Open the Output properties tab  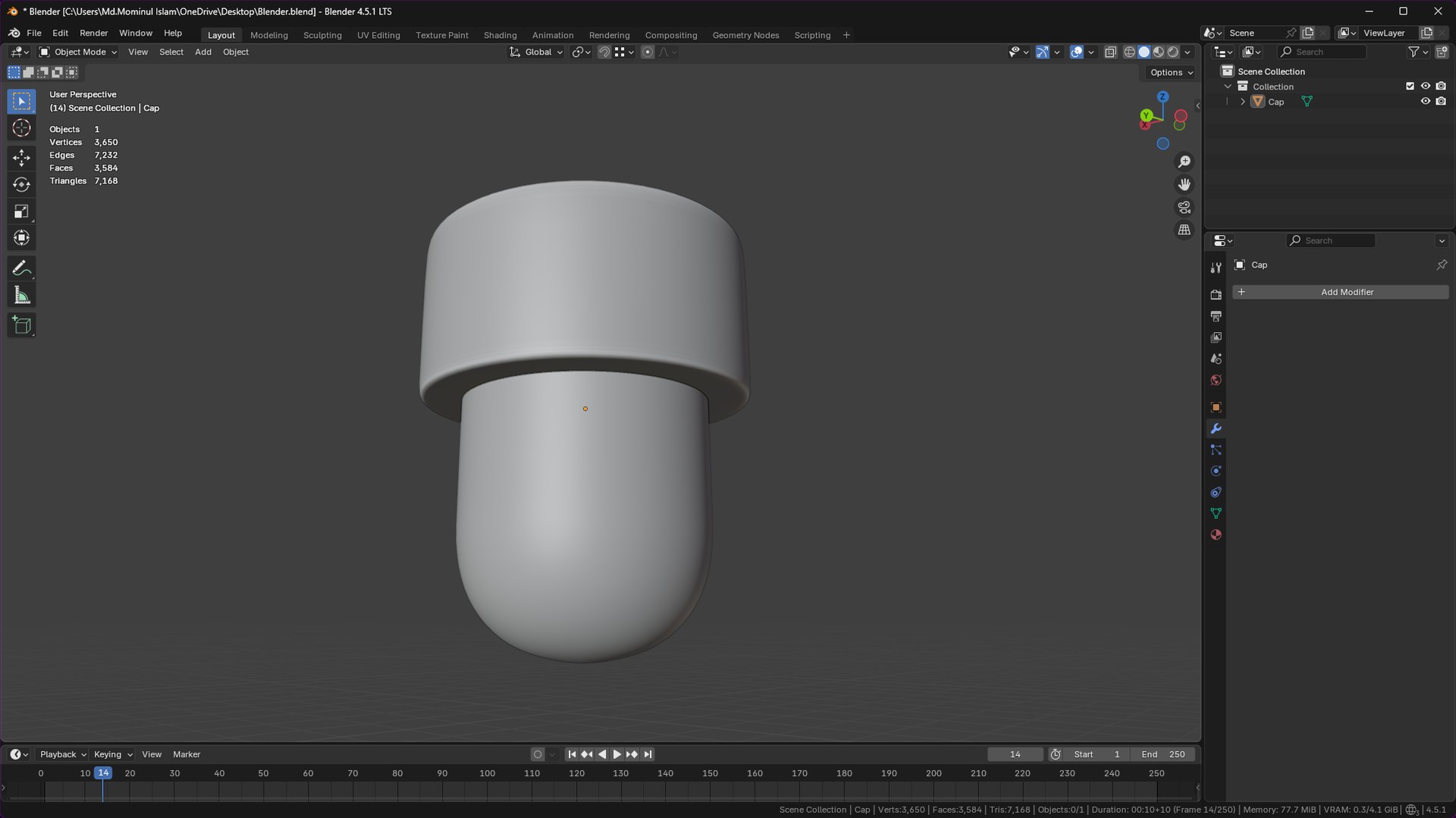[1216, 315]
